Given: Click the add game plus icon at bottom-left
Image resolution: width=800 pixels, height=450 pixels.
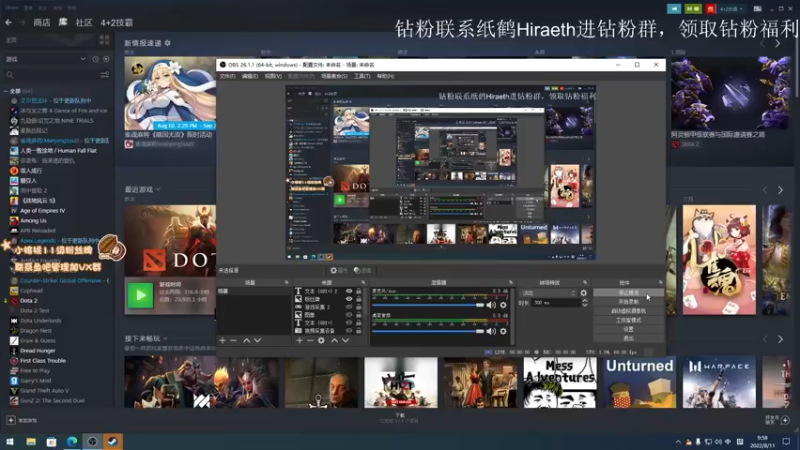Looking at the screenshot, I should click(11, 420).
